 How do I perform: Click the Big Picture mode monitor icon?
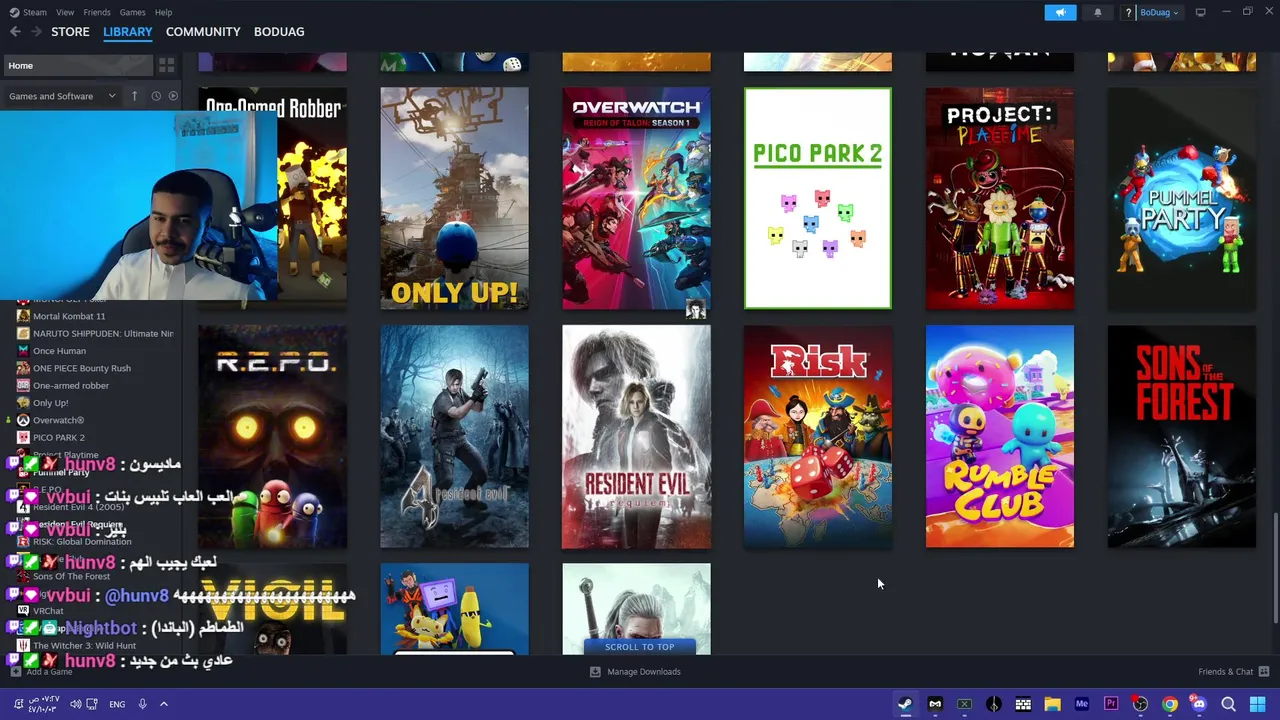[x=1200, y=12]
